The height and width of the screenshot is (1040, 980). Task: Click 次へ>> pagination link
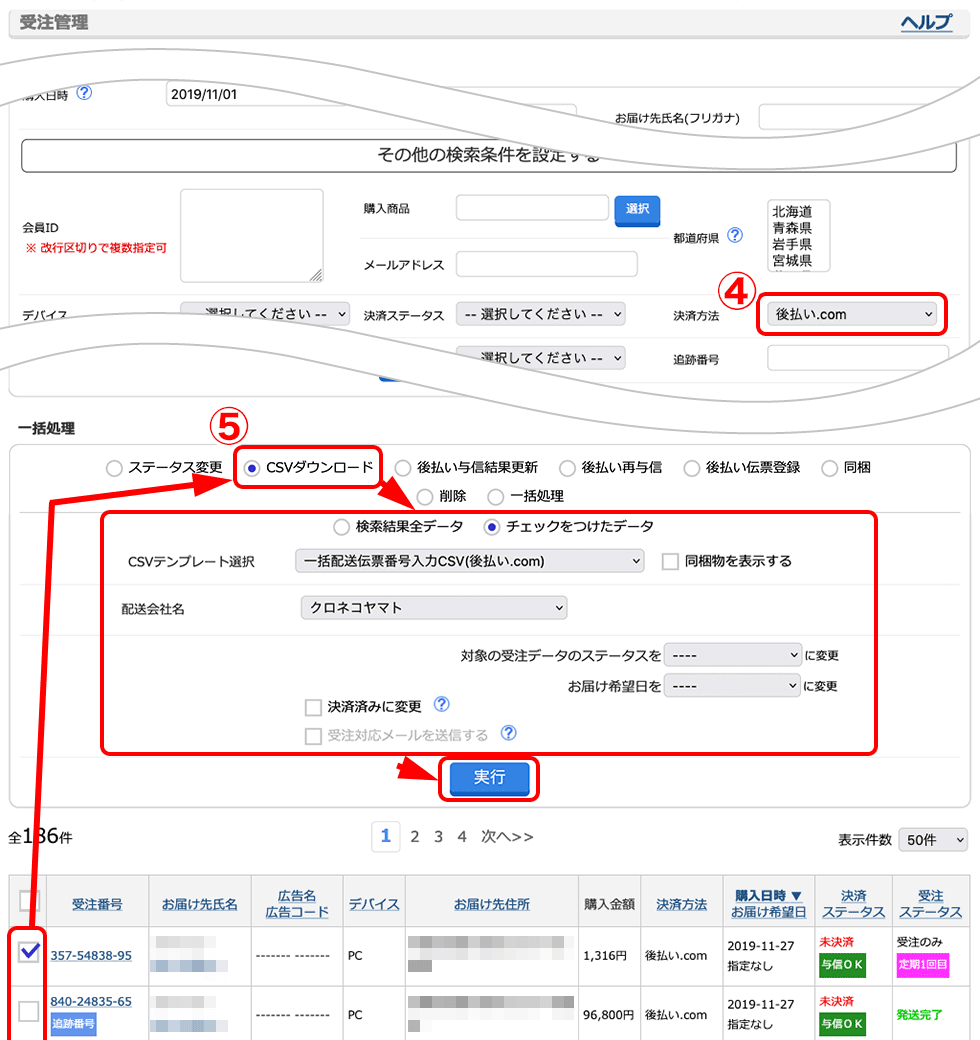pos(507,837)
